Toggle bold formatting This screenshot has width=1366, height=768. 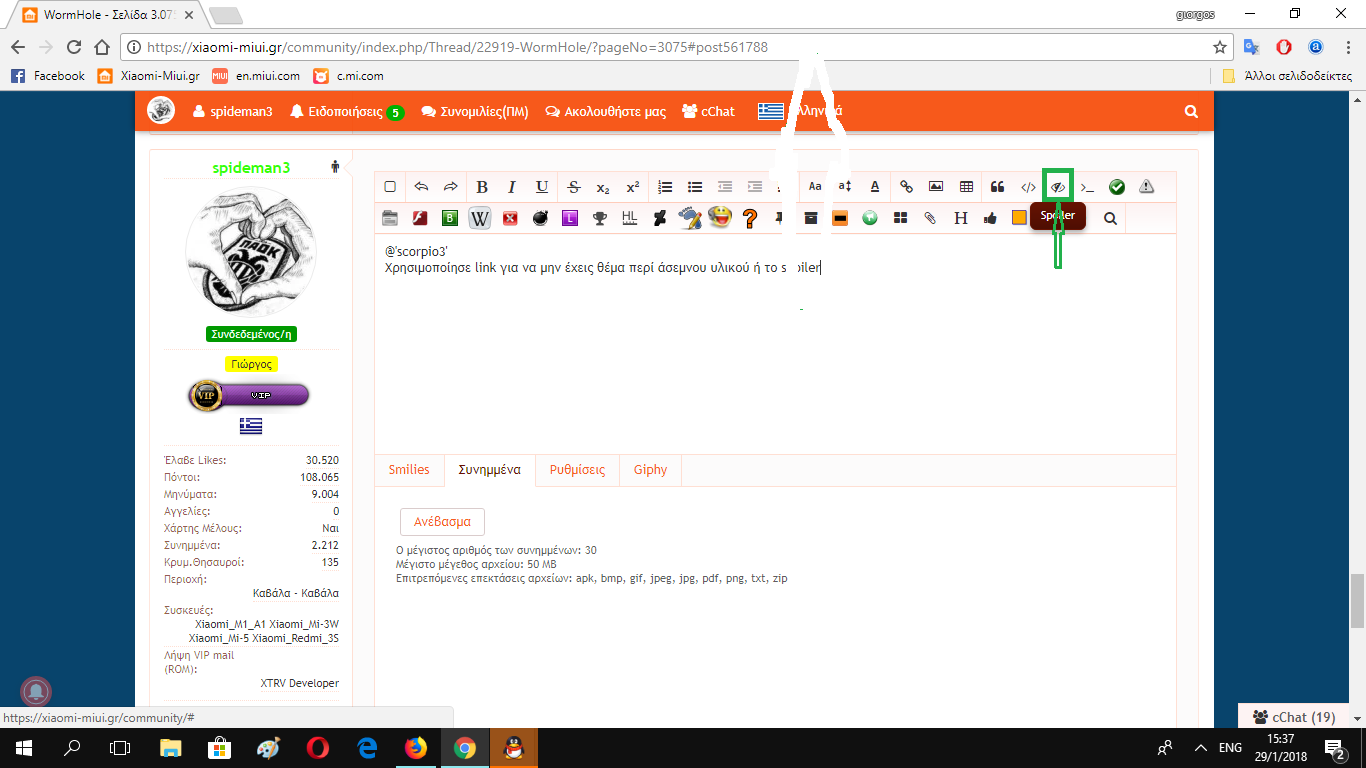click(x=482, y=187)
